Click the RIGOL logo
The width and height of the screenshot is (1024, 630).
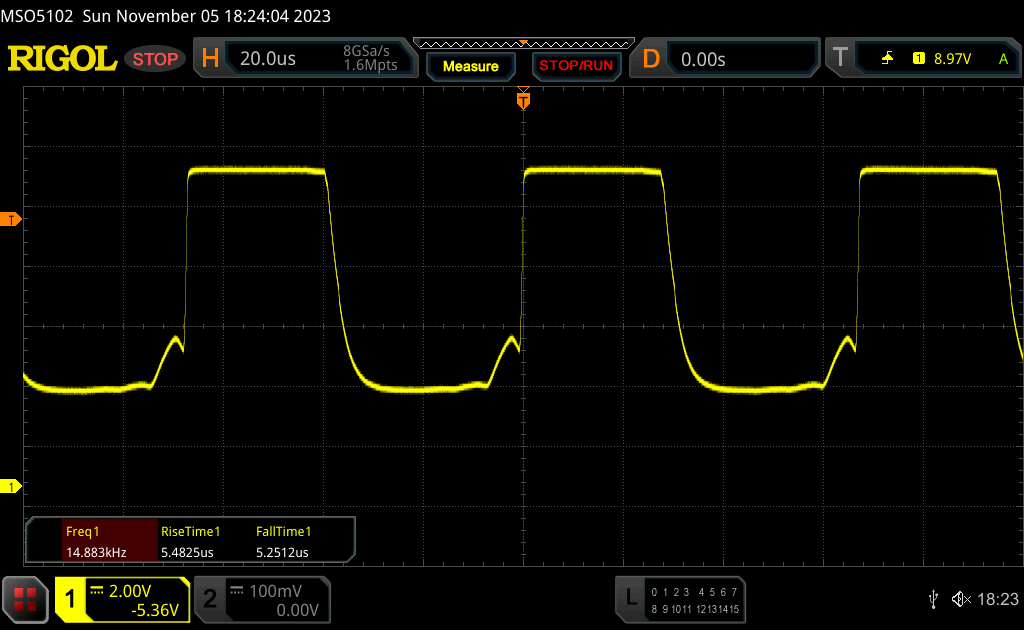pyautogui.click(x=62, y=59)
